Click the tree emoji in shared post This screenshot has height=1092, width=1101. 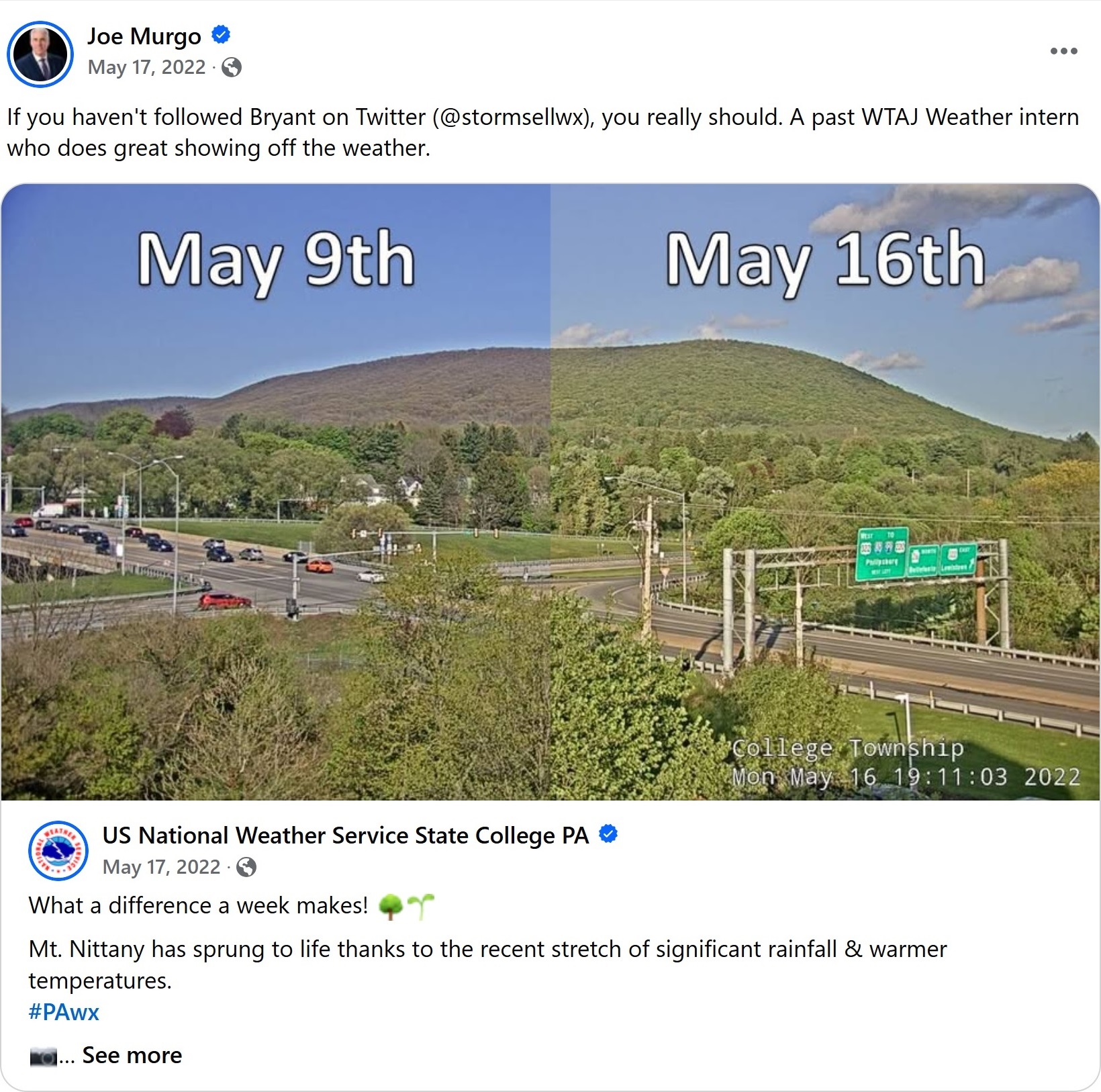point(390,907)
